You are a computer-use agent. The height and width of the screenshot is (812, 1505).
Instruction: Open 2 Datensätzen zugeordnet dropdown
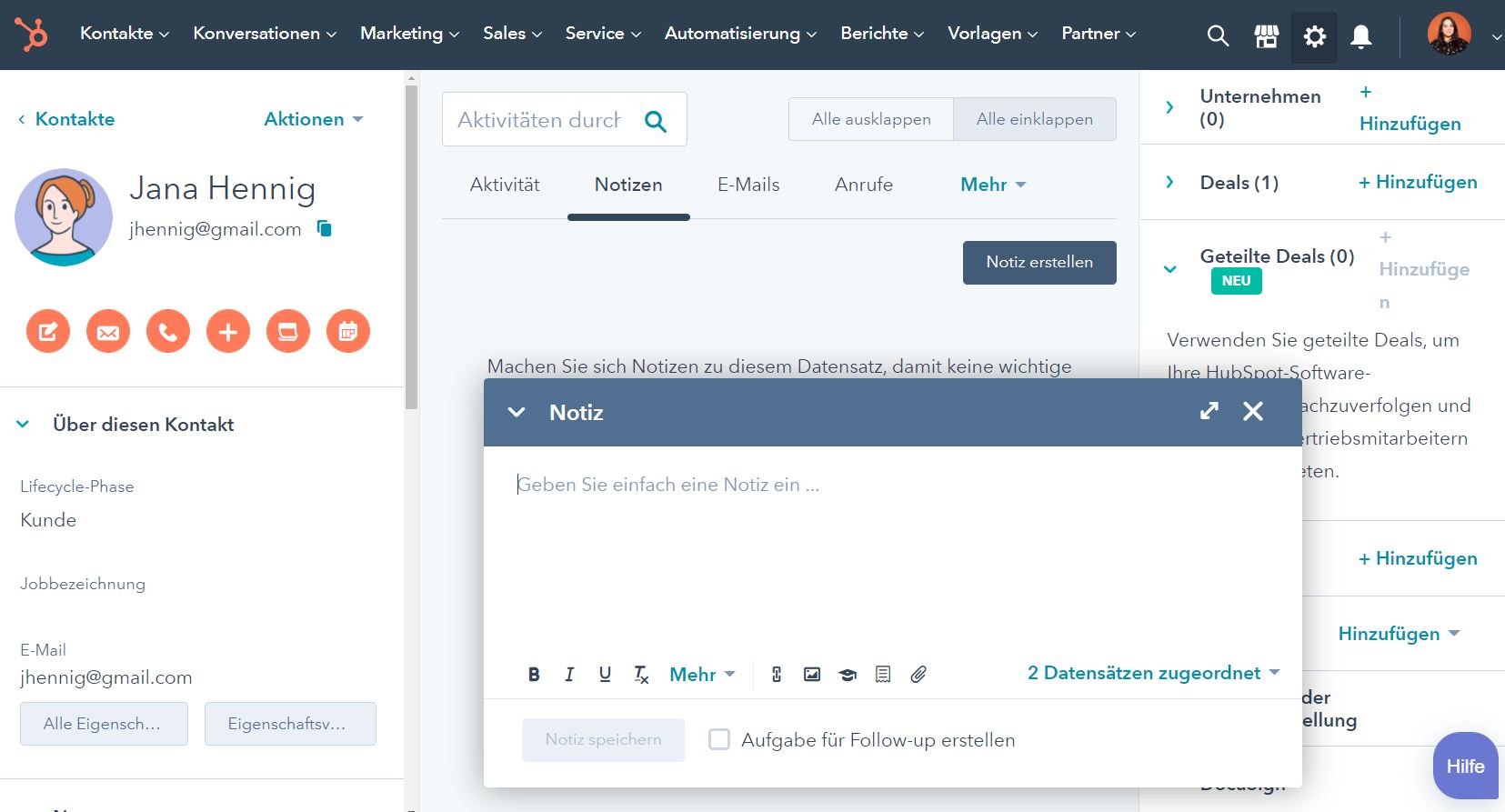click(x=1153, y=673)
